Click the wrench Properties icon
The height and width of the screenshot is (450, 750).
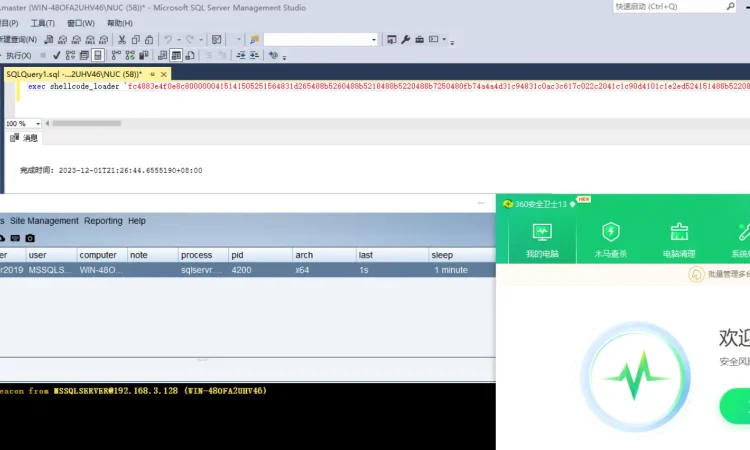406,39
